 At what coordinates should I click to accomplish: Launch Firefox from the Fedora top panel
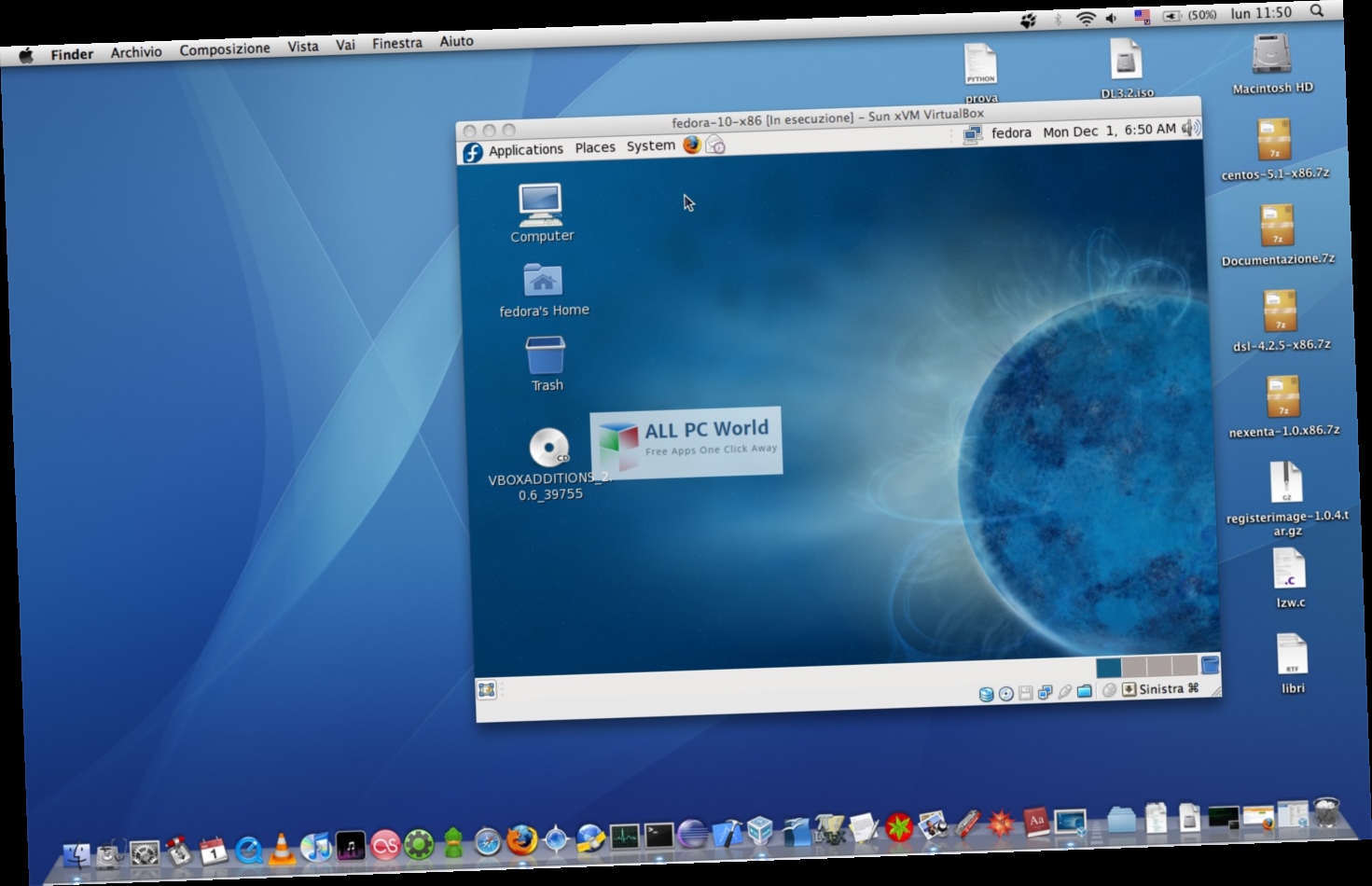(x=691, y=145)
